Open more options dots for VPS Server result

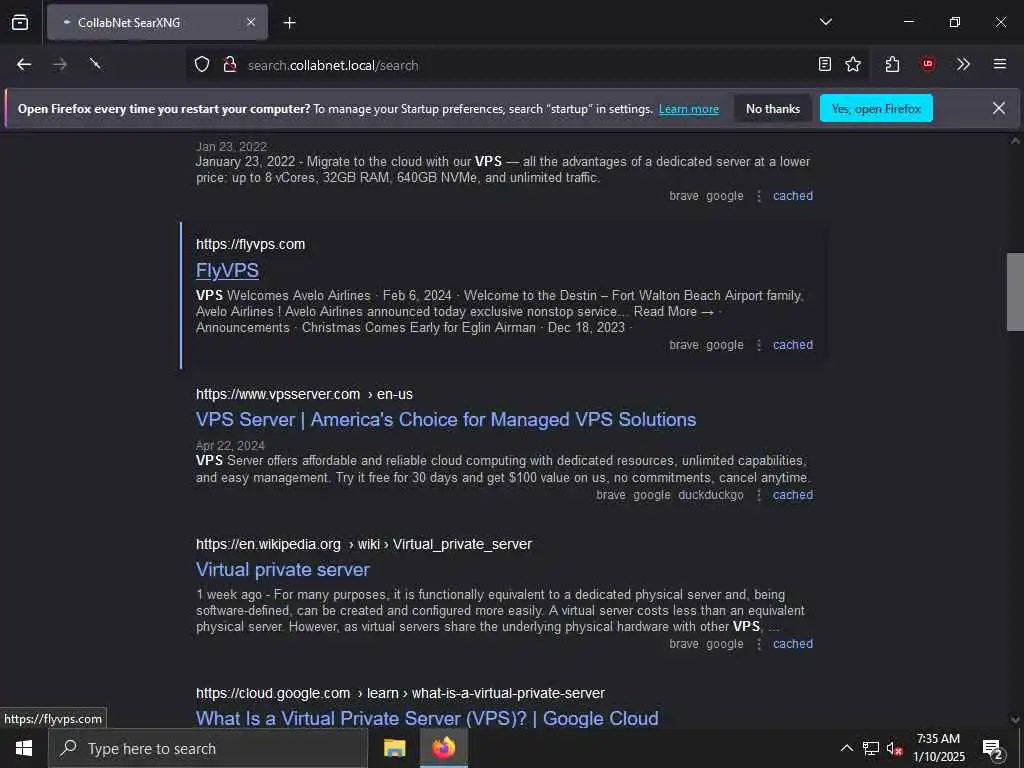pos(759,495)
